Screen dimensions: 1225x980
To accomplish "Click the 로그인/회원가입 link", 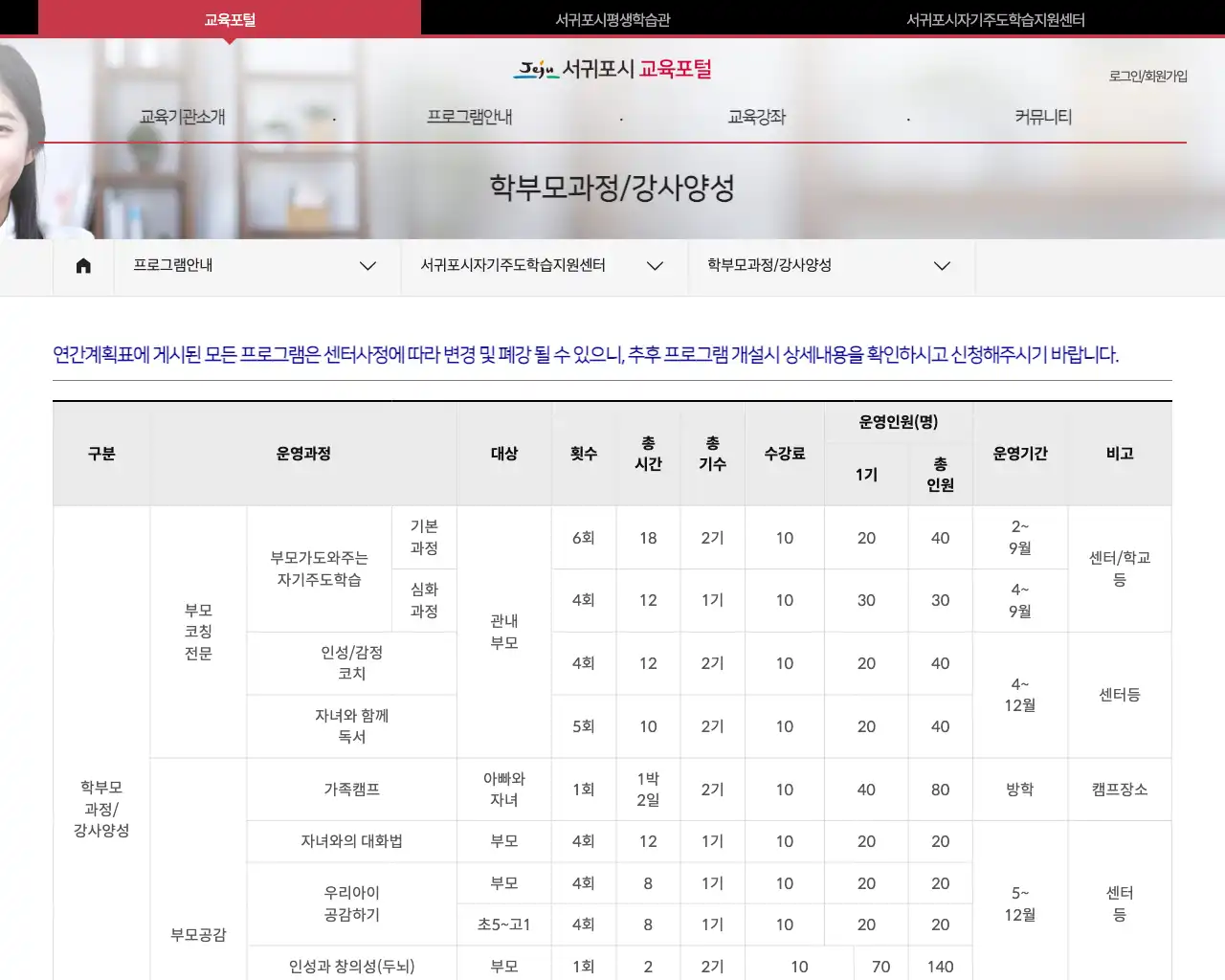I will pyautogui.click(x=1147, y=77).
